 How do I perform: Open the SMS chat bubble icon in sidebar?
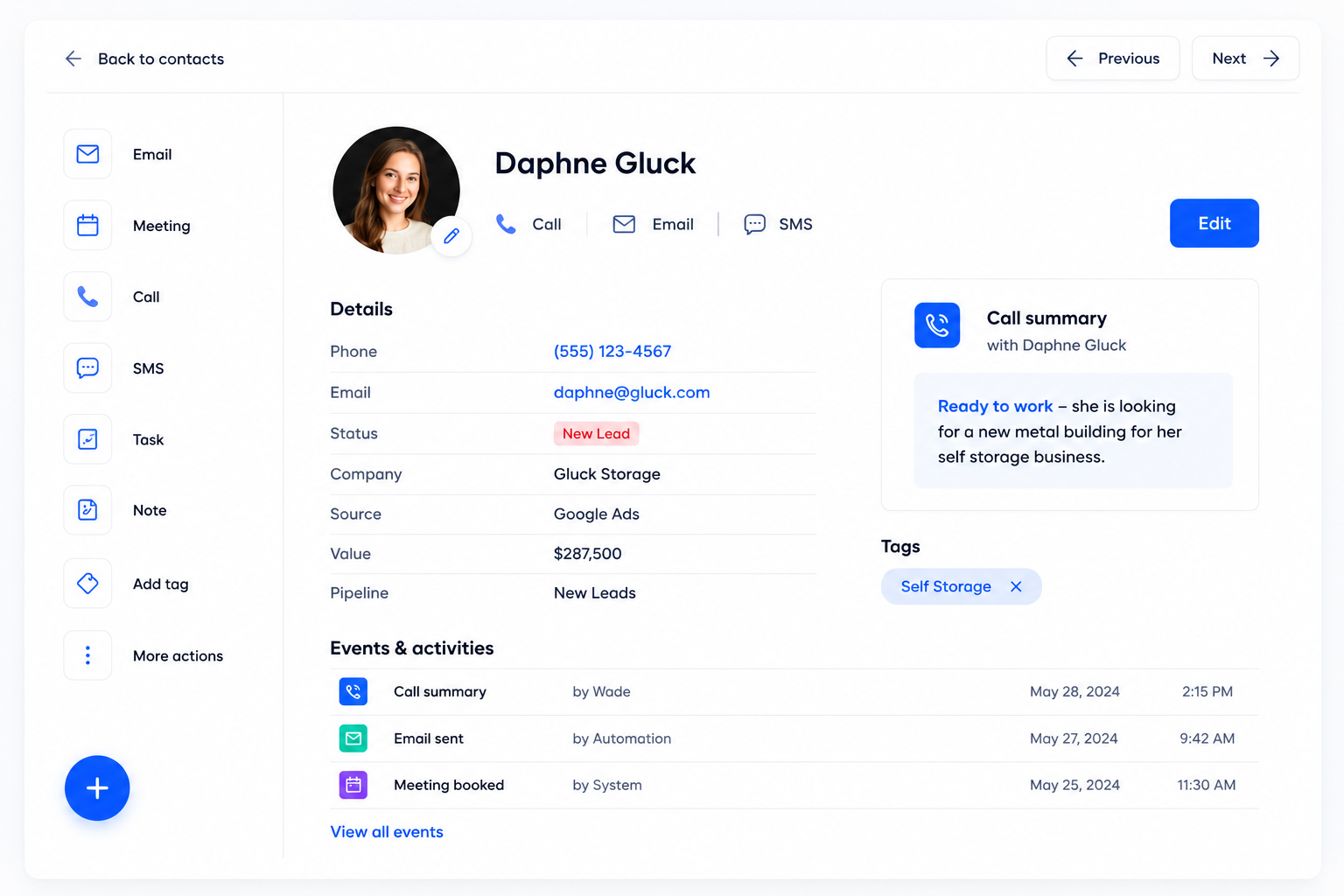(87, 368)
